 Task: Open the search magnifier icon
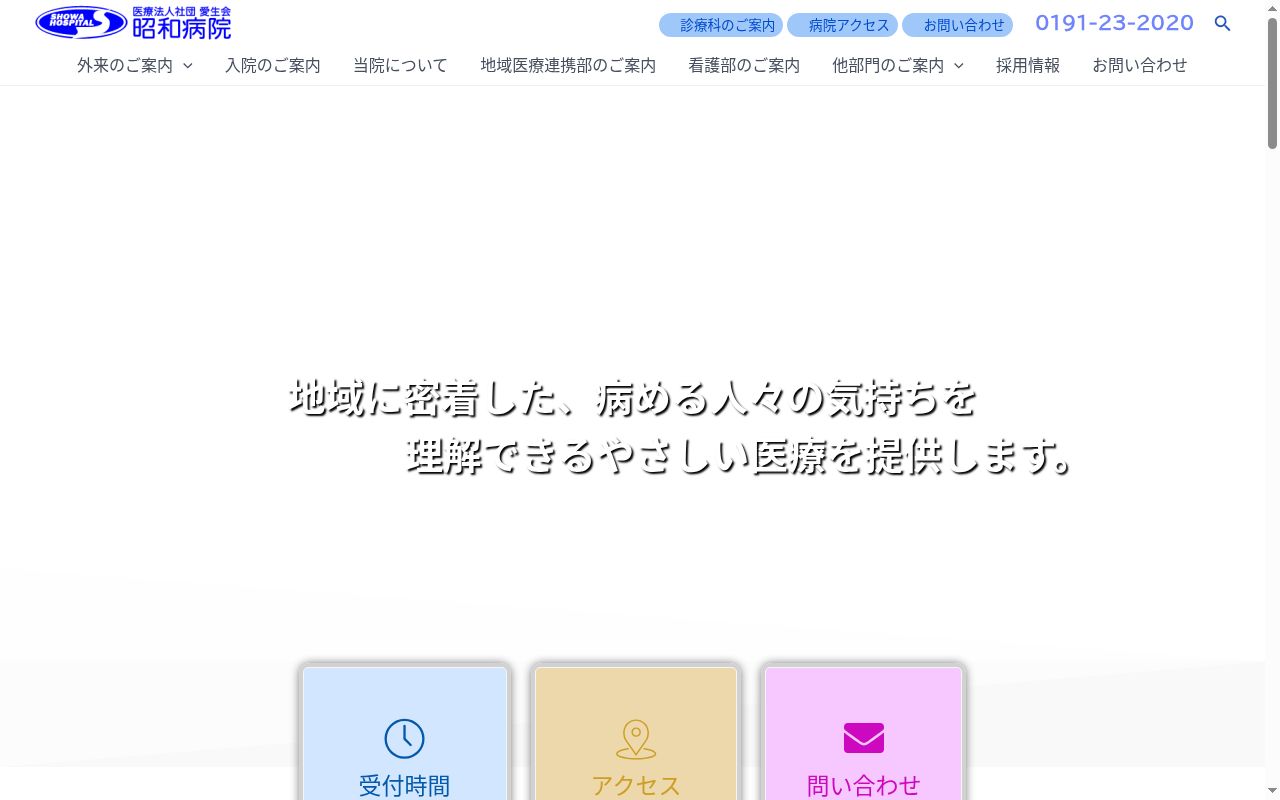click(x=1222, y=23)
